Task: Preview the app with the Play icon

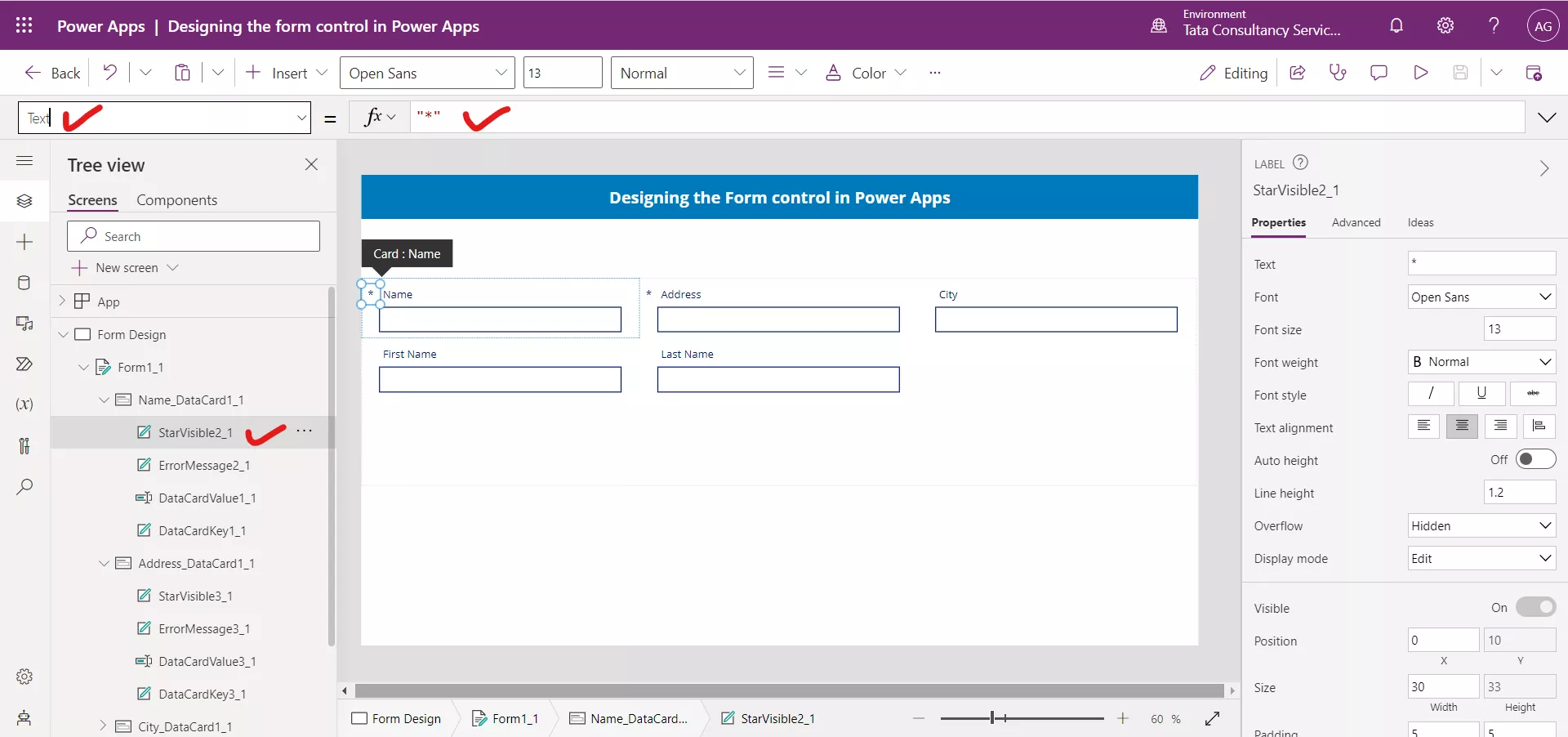Action: (1420, 72)
